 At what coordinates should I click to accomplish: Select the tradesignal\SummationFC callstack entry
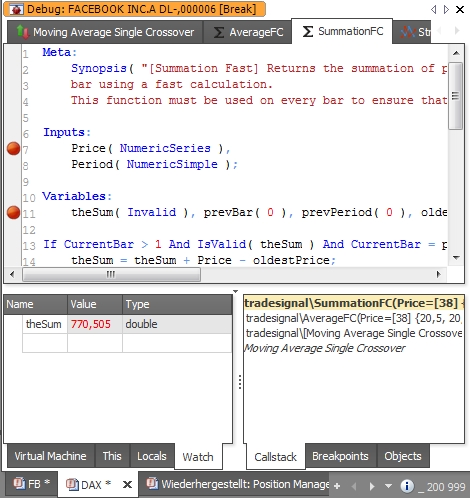pos(354,303)
